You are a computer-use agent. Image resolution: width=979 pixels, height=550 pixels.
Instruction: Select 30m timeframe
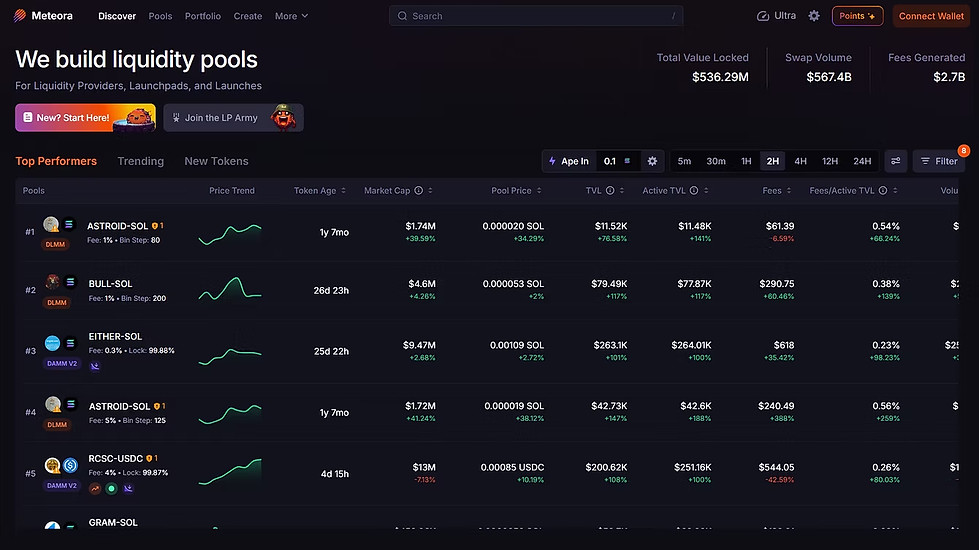(x=716, y=161)
